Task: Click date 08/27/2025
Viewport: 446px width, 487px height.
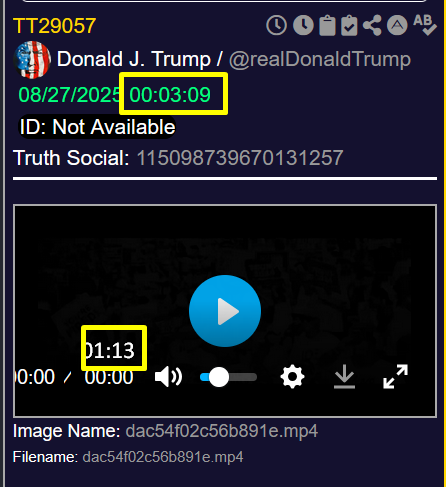Action: coord(69,95)
